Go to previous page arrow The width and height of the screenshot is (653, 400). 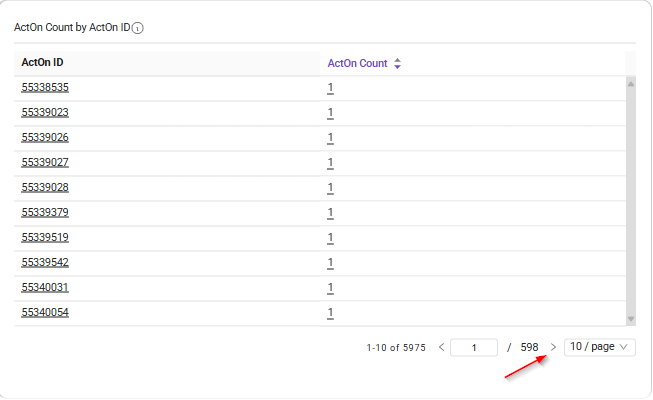point(442,347)
